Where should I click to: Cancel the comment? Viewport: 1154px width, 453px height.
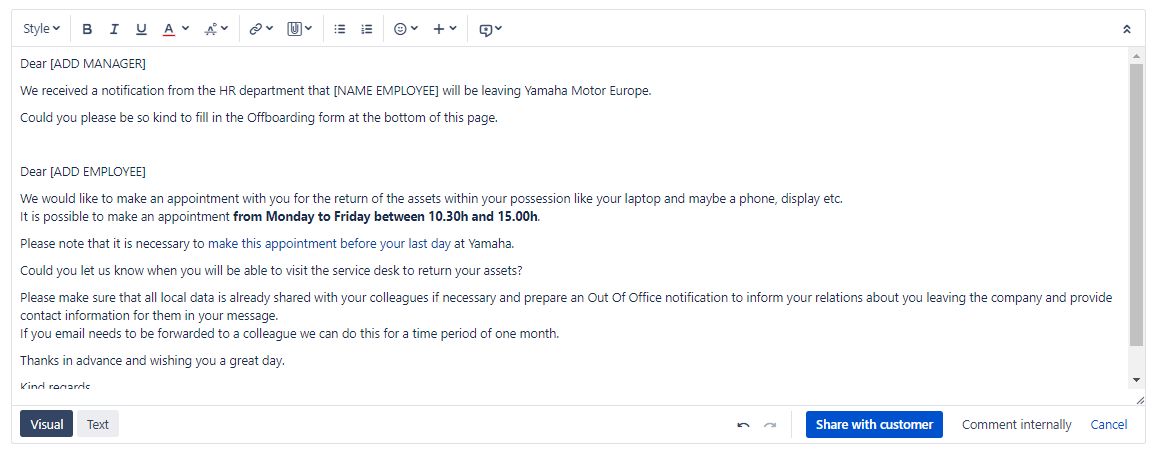tap(1108, 424)
